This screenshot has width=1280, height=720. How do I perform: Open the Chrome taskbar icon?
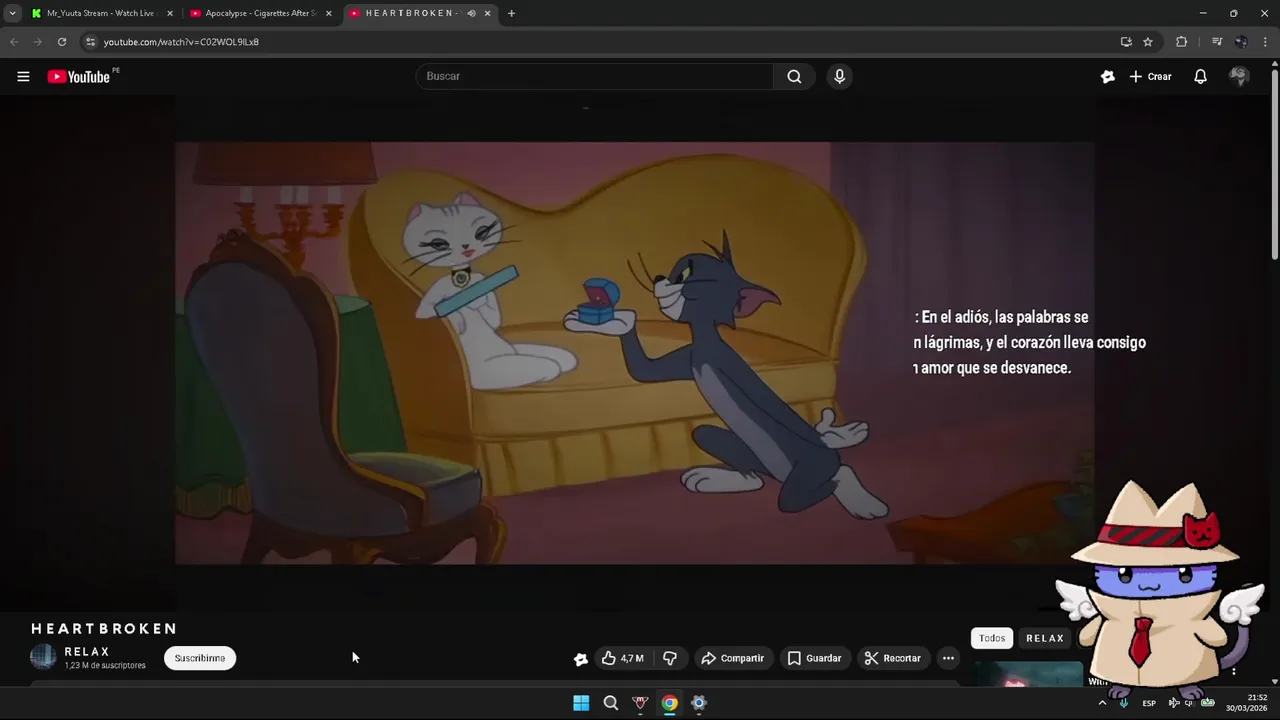click(x=669, y=703)
